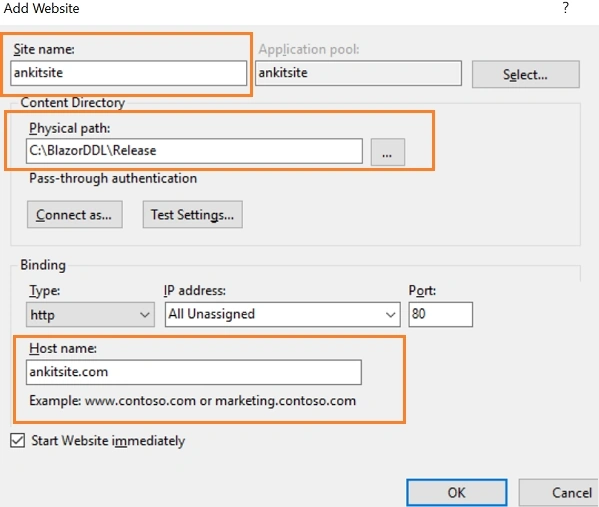Click the Connect as... button
Image resolution: width=599 pixels, height=507 pixels.
[74, 215]
